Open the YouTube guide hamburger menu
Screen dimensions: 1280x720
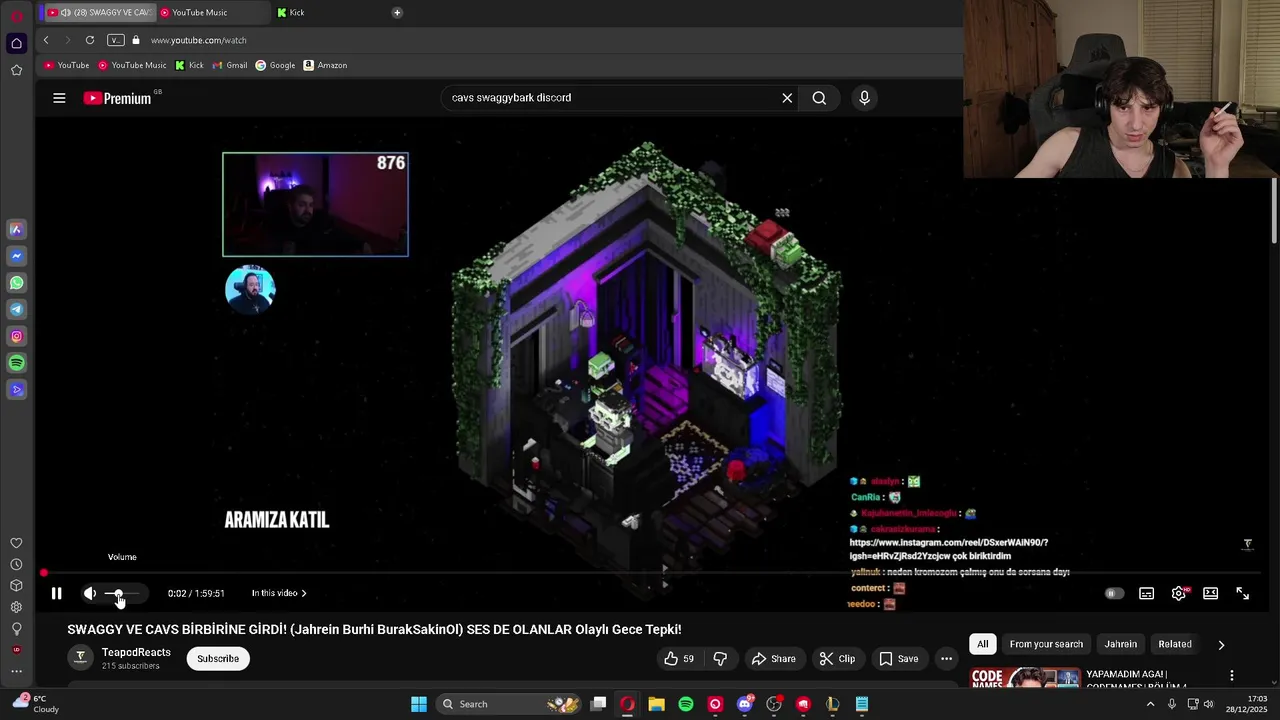point(59,98)
